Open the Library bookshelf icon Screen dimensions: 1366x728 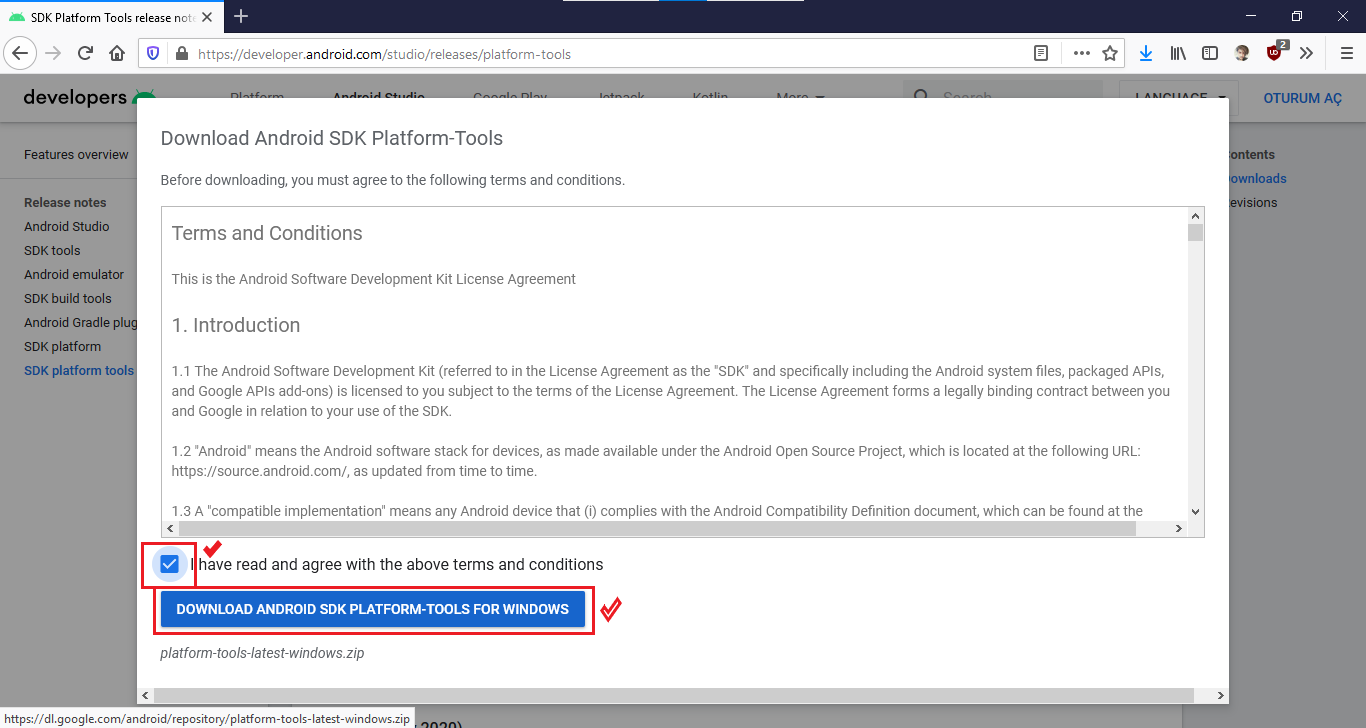pyautogui.click(x=1178, y=53)
